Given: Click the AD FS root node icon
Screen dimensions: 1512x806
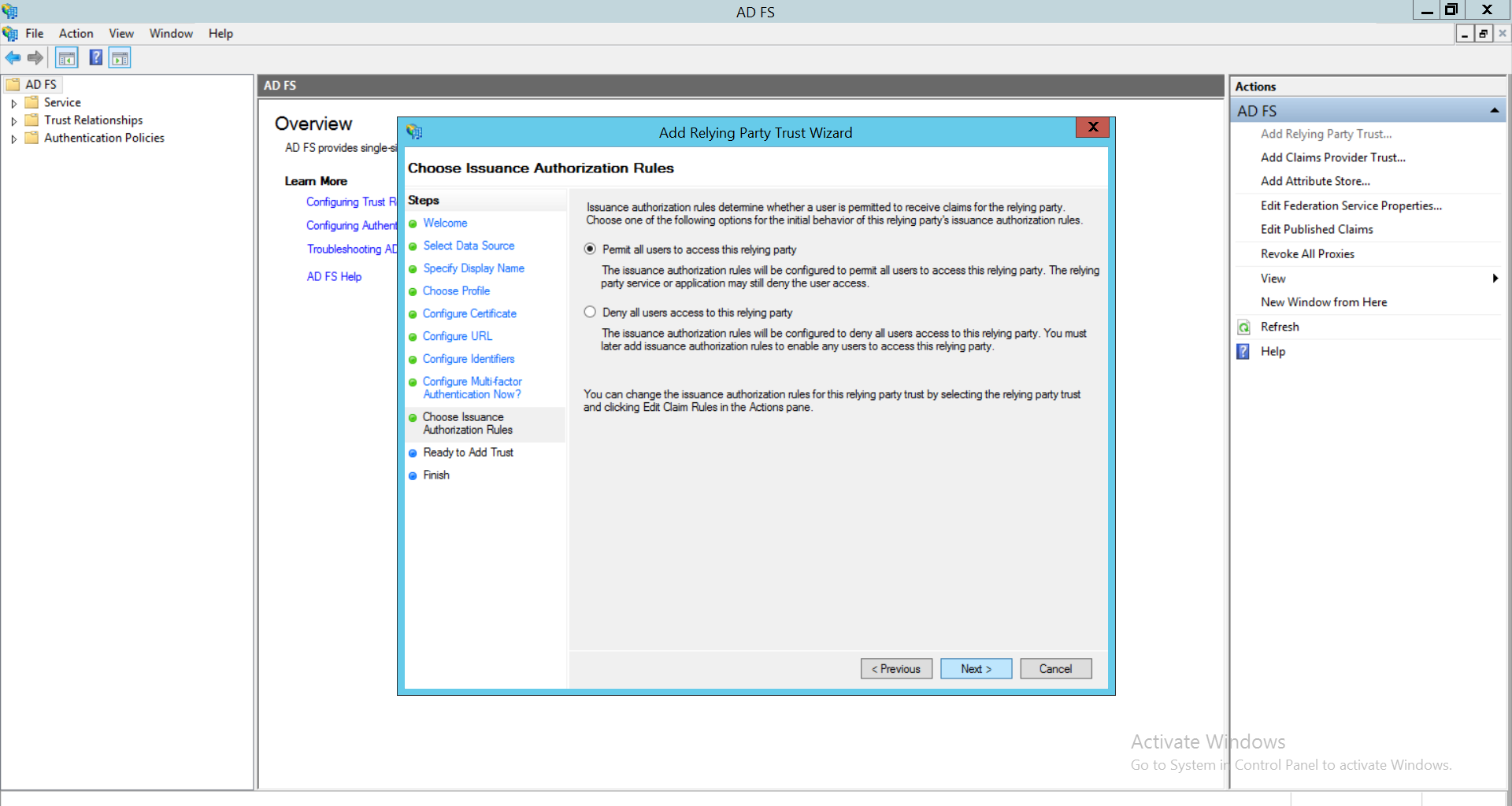Looking at the screenshot, I should click(x=13, y=84).
